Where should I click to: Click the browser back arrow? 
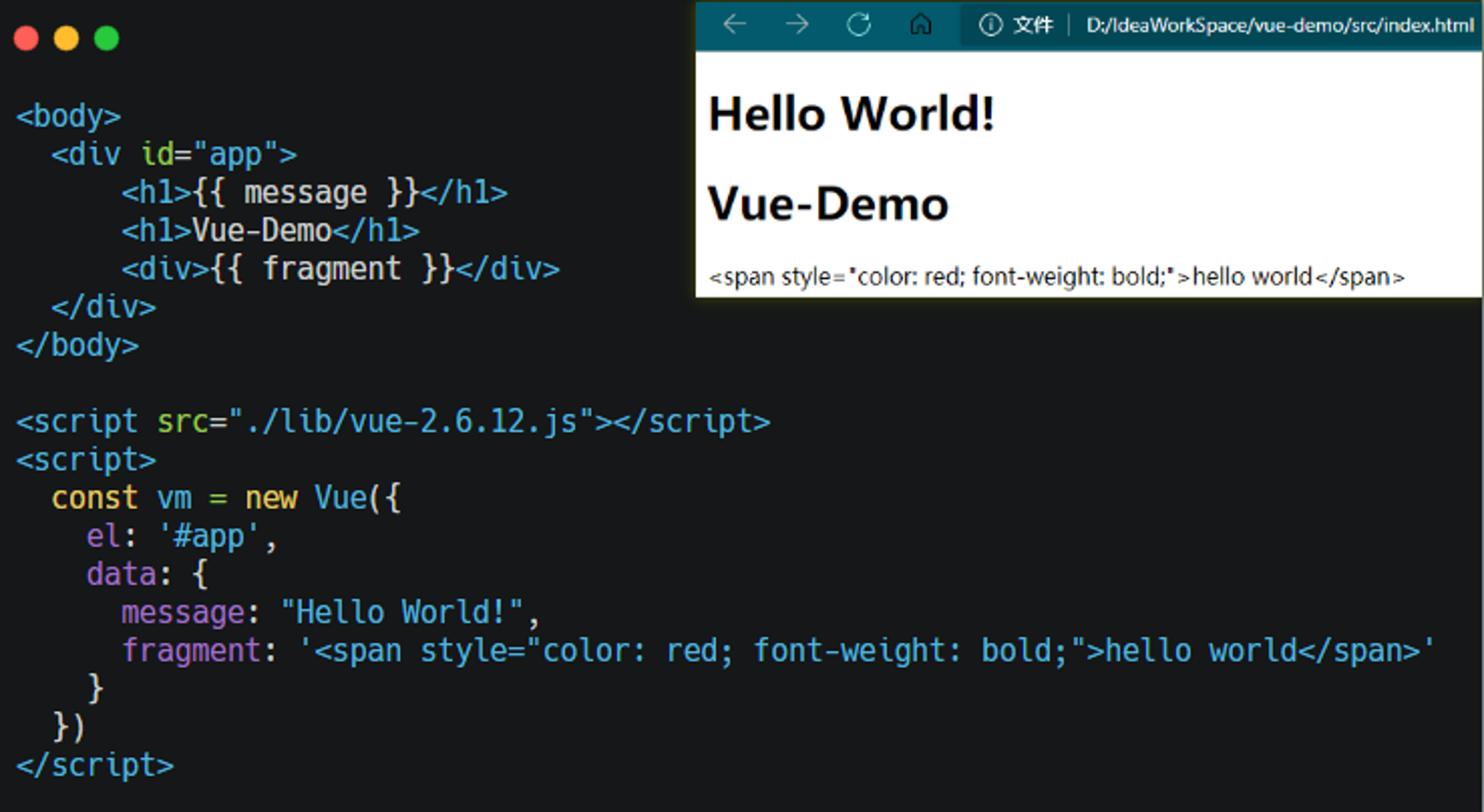point(735,24)
